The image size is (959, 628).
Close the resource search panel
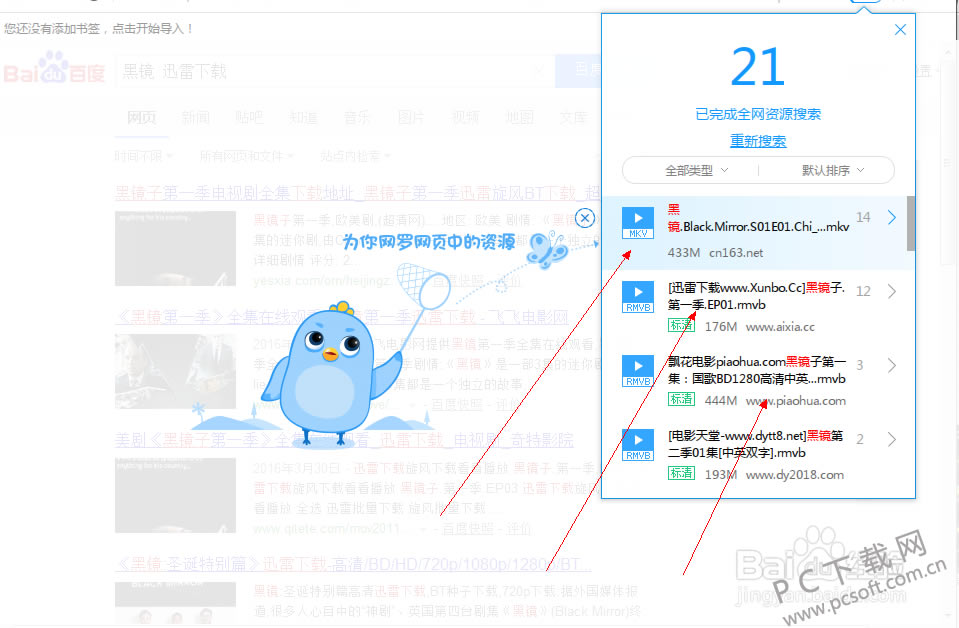point(900,29)
